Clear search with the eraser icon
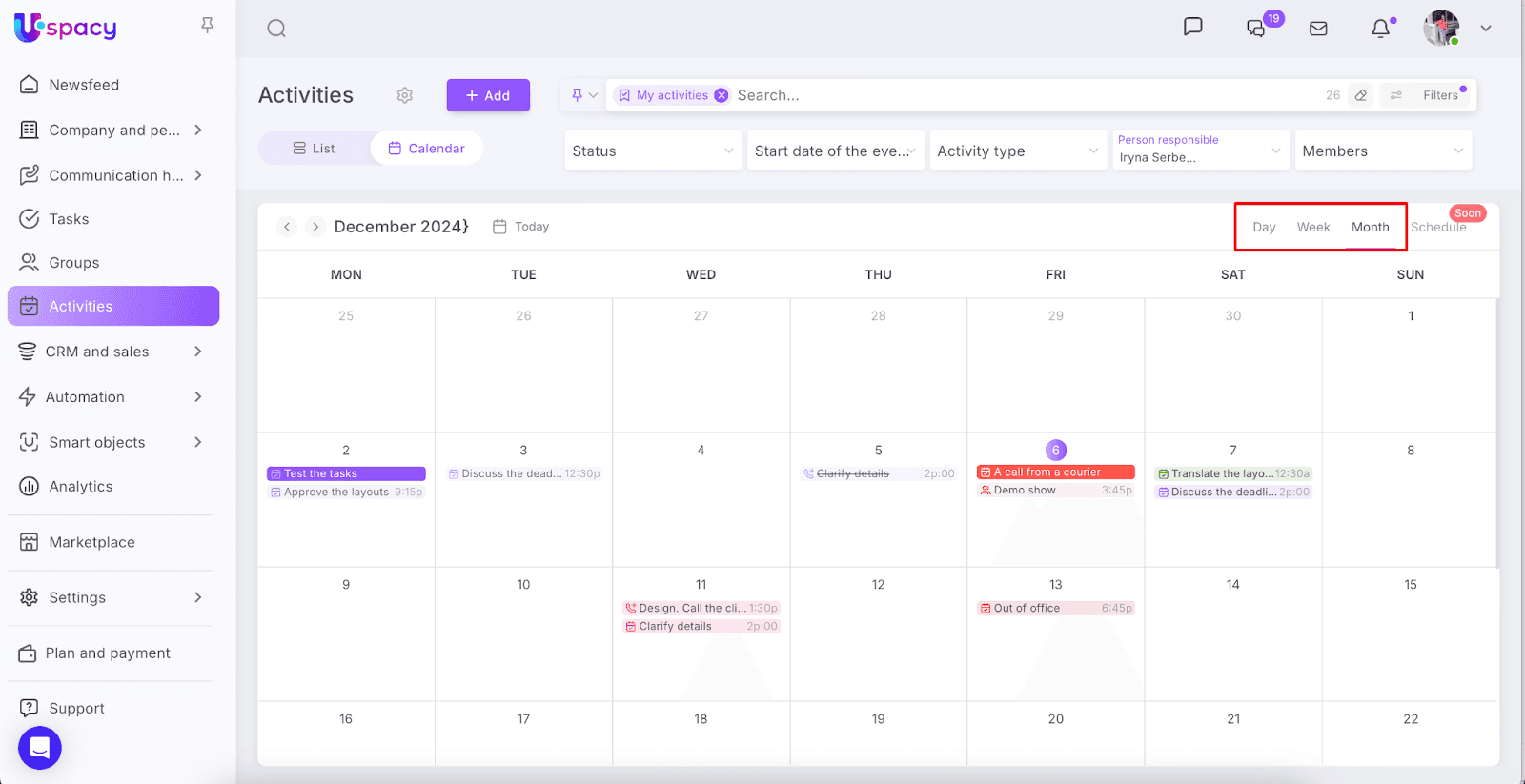 1361,95
